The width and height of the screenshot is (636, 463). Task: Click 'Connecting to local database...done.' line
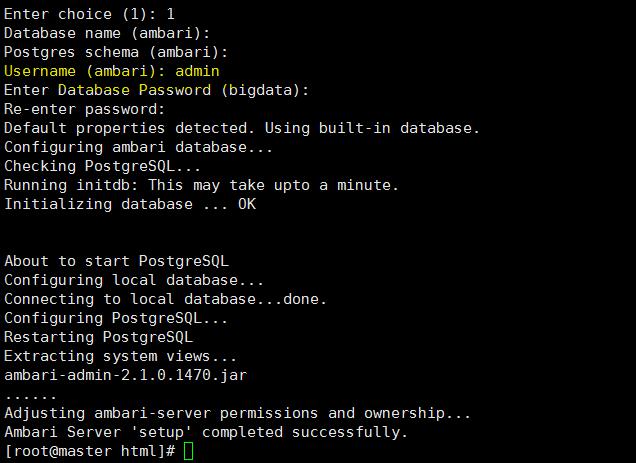tap(165, 299)
